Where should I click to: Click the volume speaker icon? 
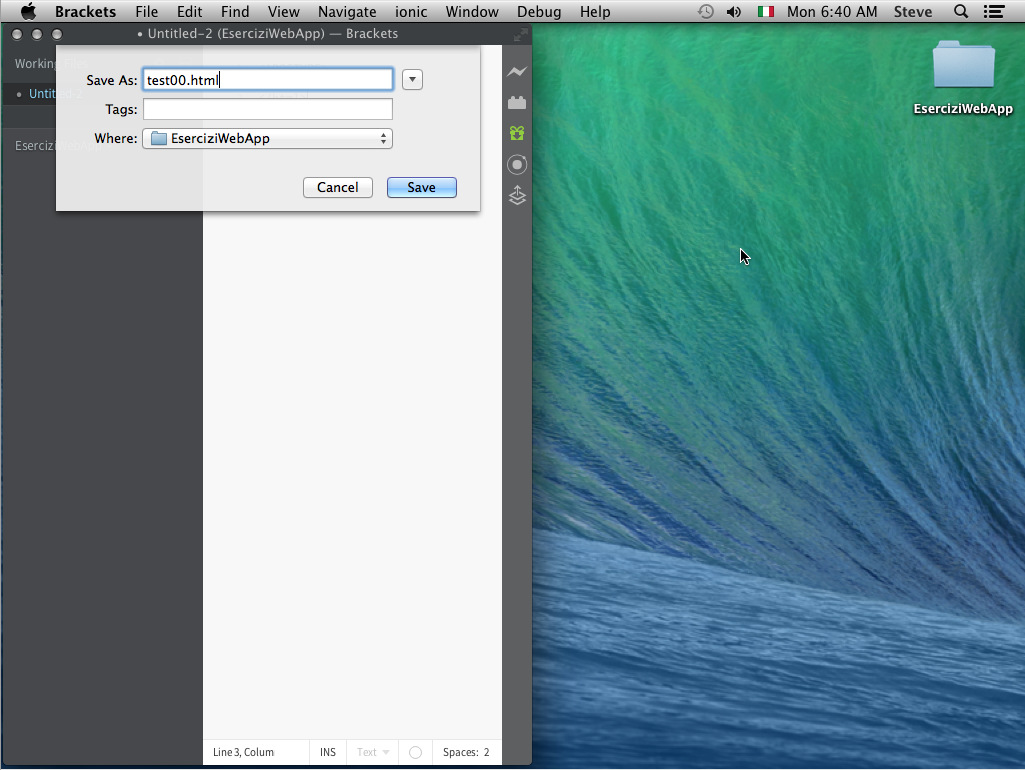[733, 11]
